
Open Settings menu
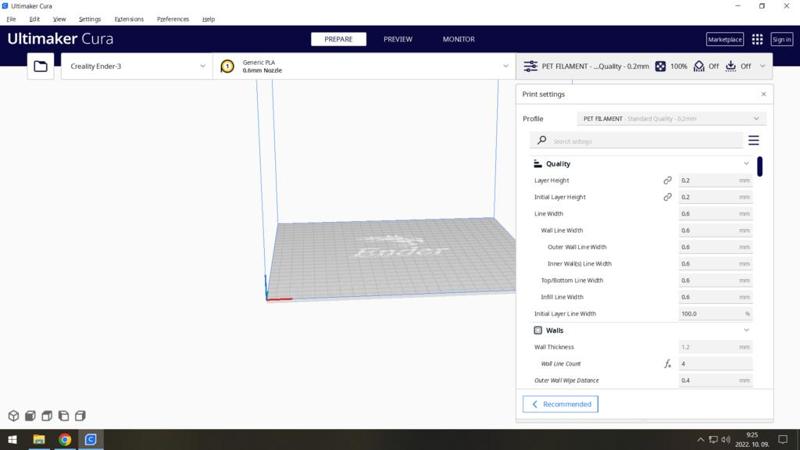[x=90, y=19]
